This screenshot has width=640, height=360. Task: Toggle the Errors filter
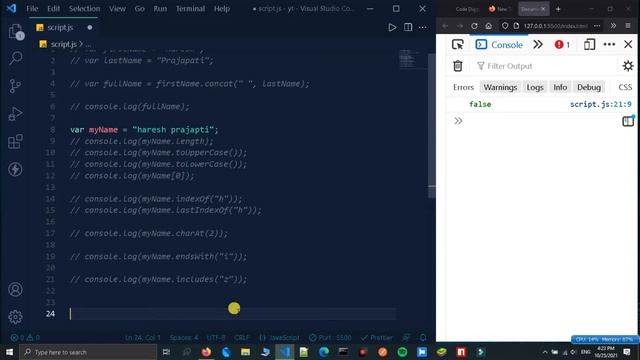point(463,87)
